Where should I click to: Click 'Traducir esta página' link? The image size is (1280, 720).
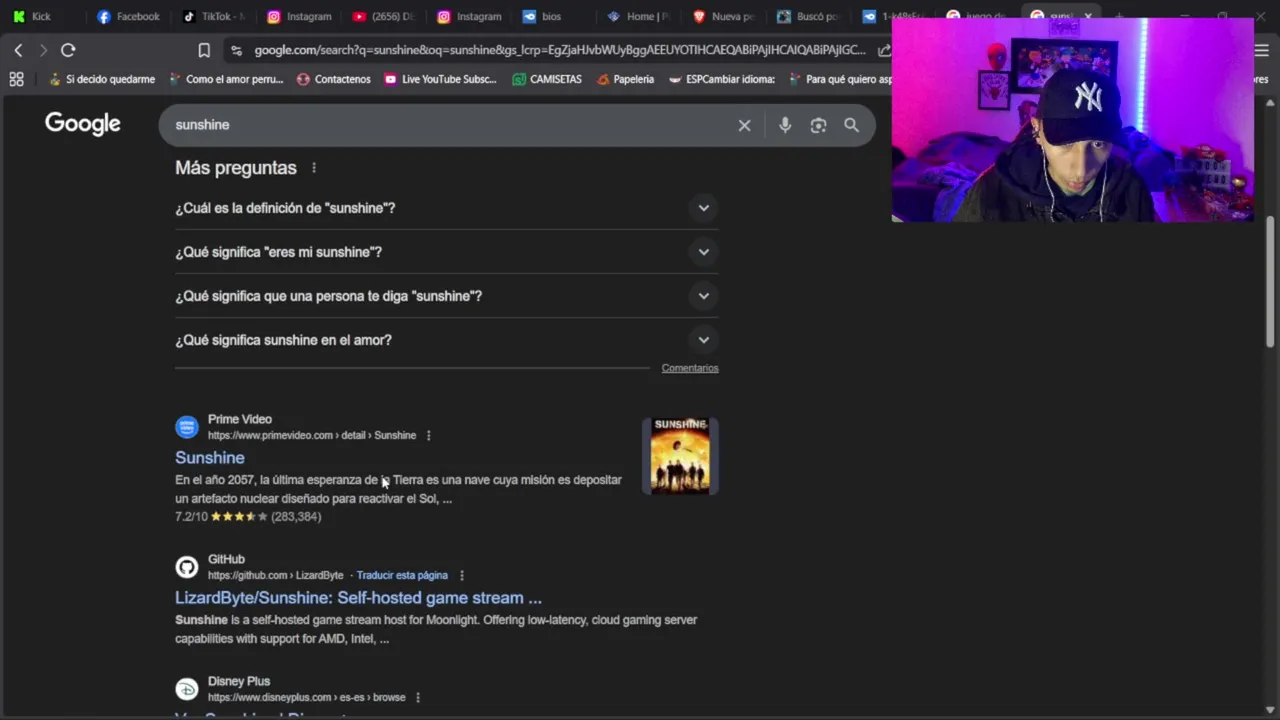pyautogui.click(x=402, y=575)
